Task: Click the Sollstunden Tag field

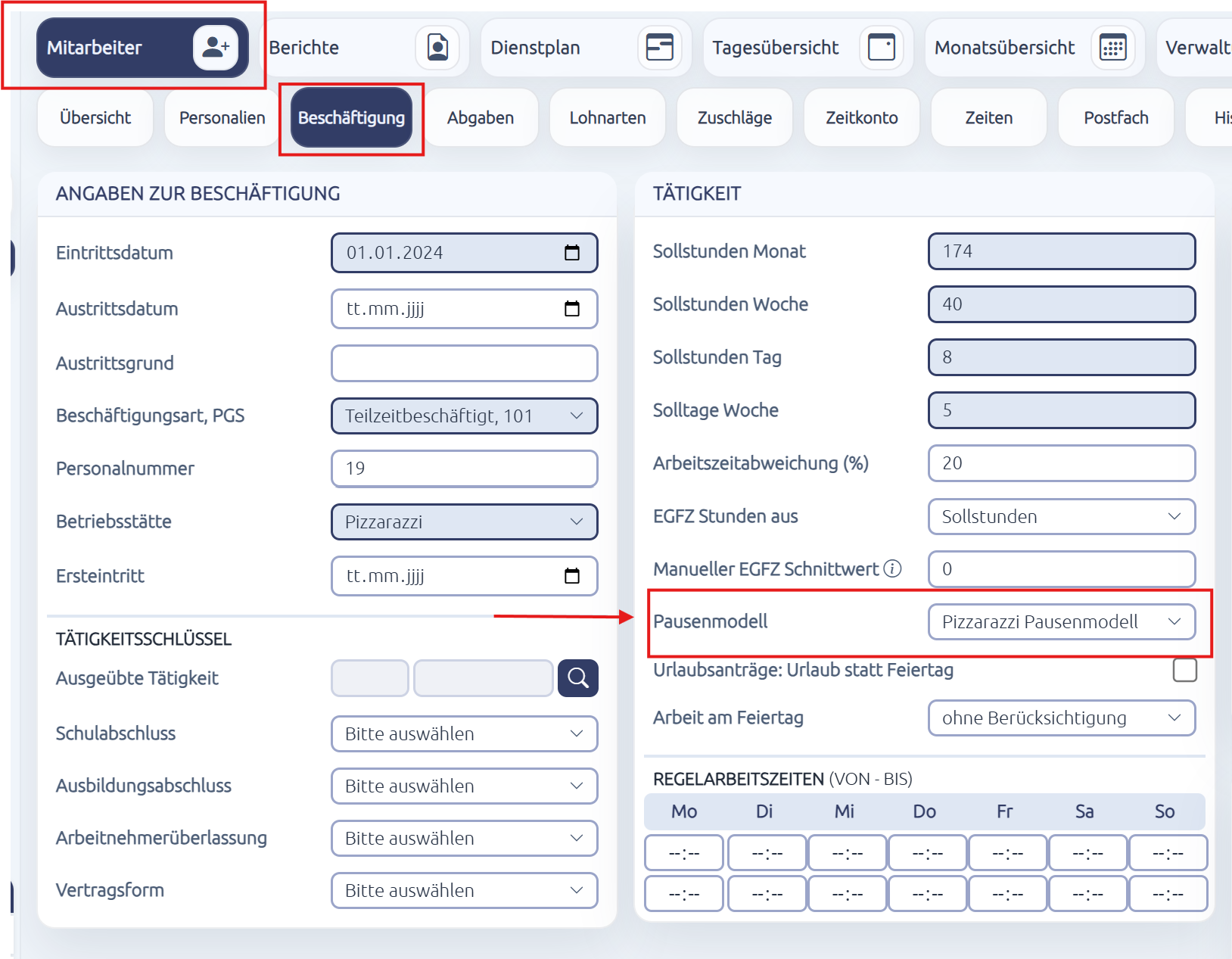Action: tap(1062, 357)
